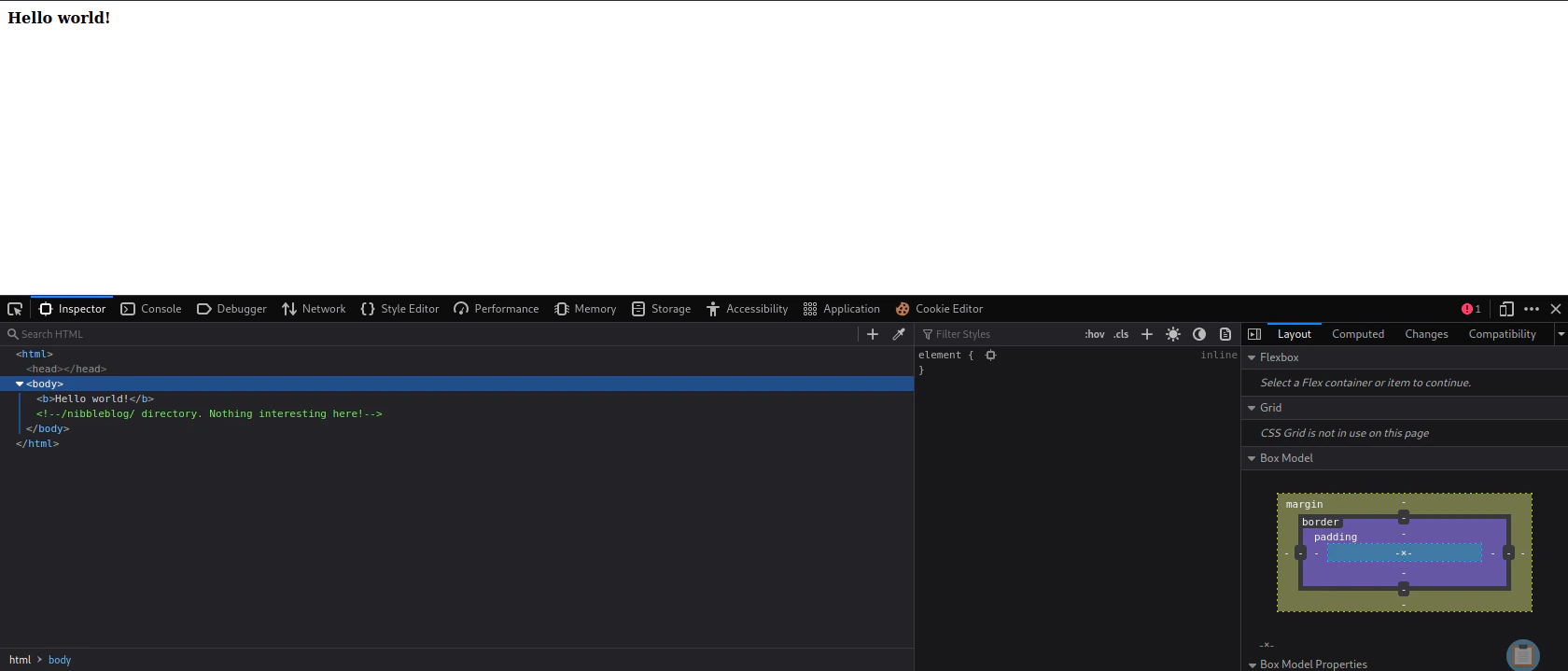Click the element rule target gear icon
Screen dimensions: 1568x671
point(991,355)
